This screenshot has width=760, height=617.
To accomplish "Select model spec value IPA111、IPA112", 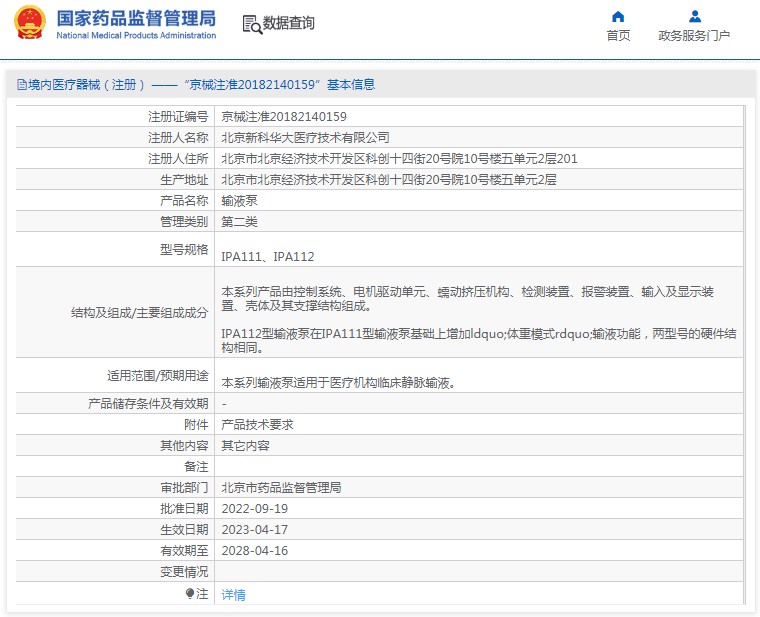I will [268, 256].
